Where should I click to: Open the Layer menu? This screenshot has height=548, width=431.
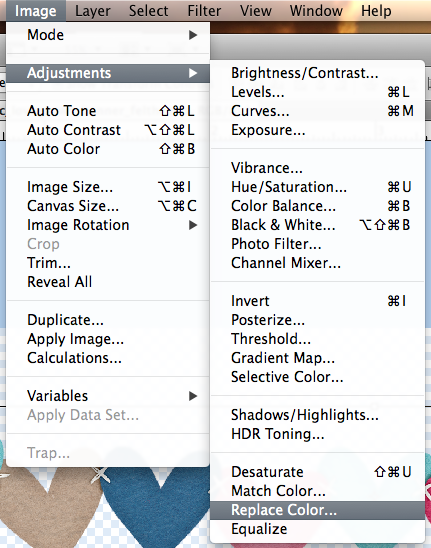click(x=93, y=11)
